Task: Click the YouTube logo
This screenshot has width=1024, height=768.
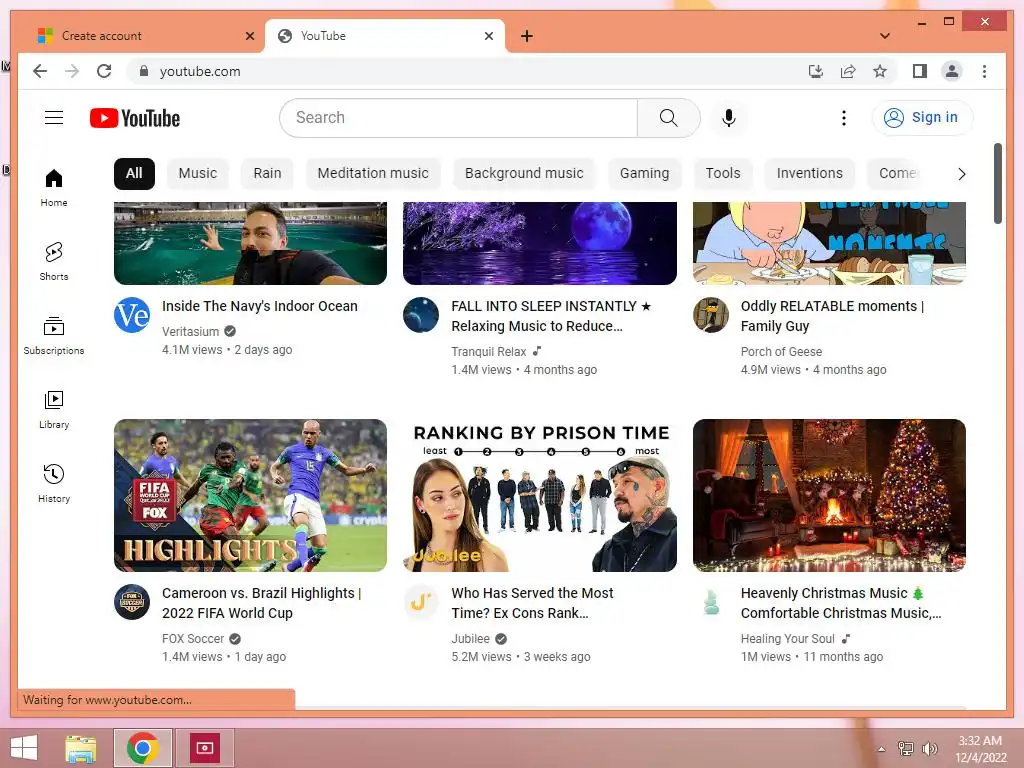Action: tap(135, 118)
